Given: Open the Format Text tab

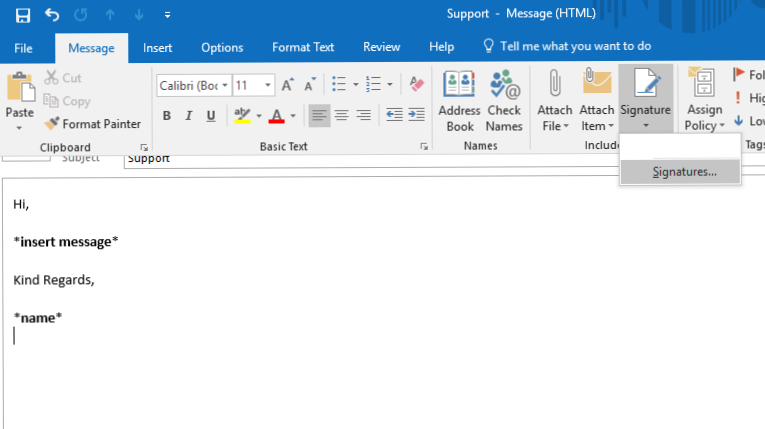Looking at the screenshot, I should [303, 47].
